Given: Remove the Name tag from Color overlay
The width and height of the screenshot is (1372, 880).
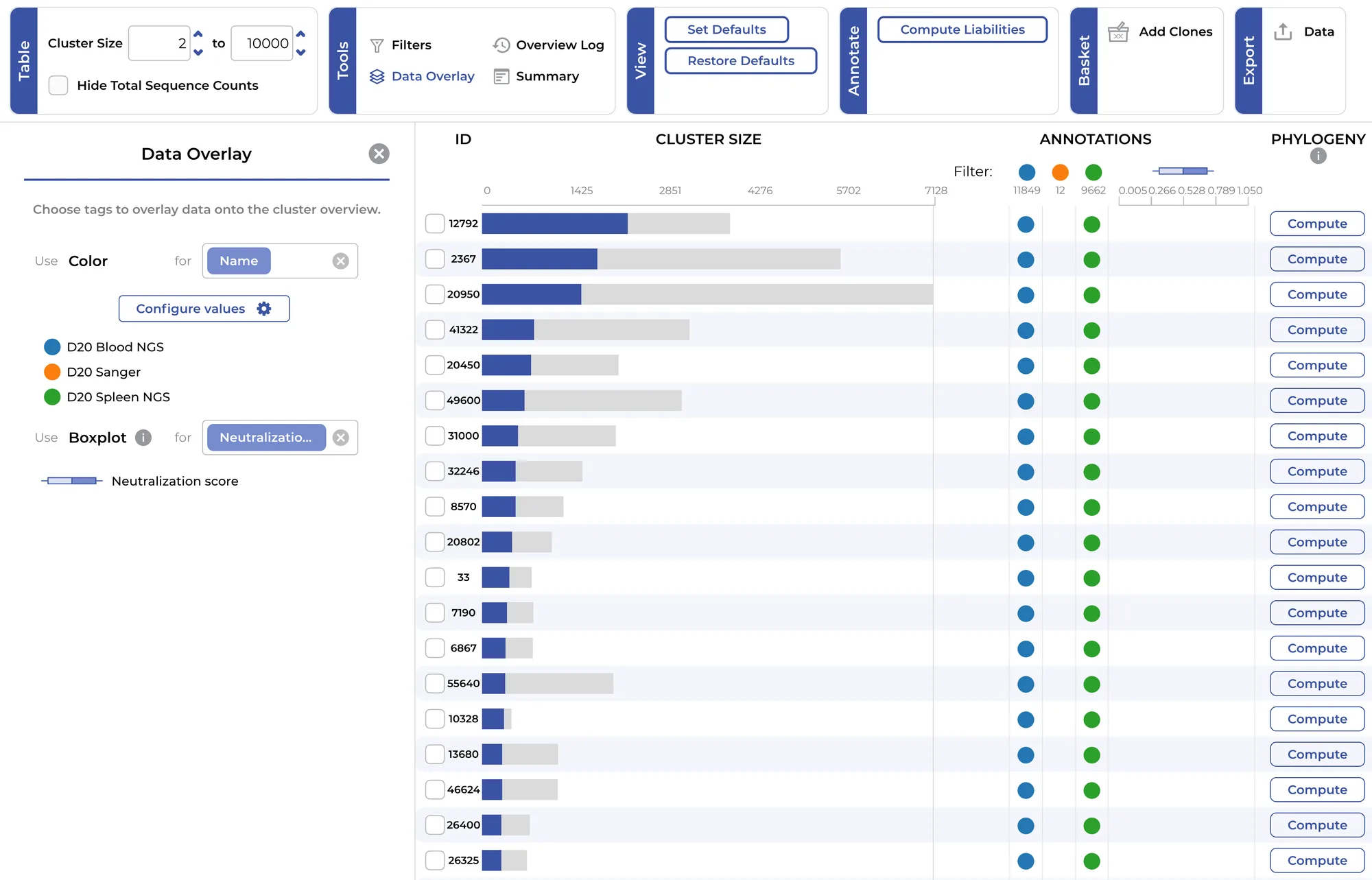Looking at the screenshot, I should click(341, 261).
